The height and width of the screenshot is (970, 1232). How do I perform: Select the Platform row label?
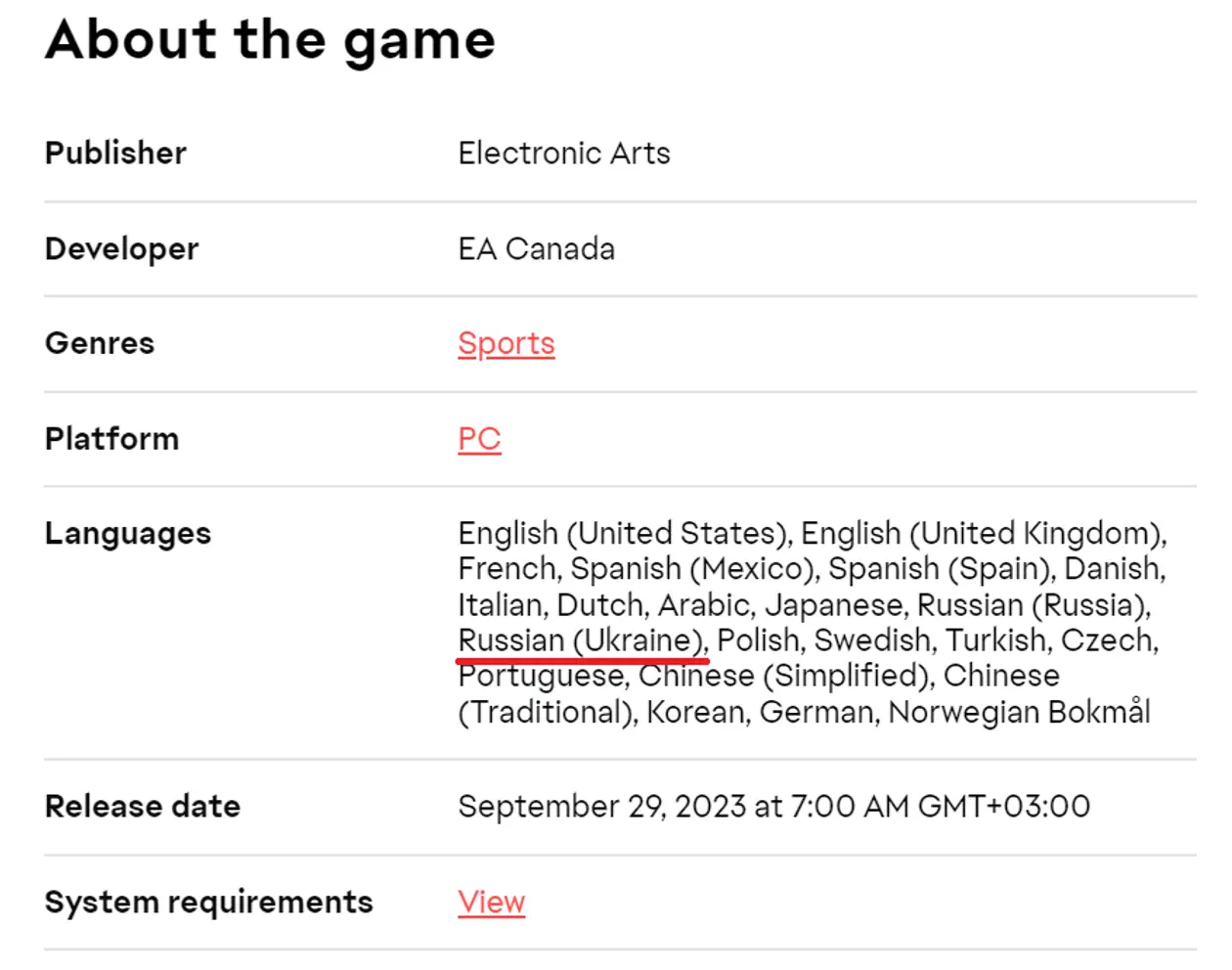pyautogui.click(x=112, y=439)
